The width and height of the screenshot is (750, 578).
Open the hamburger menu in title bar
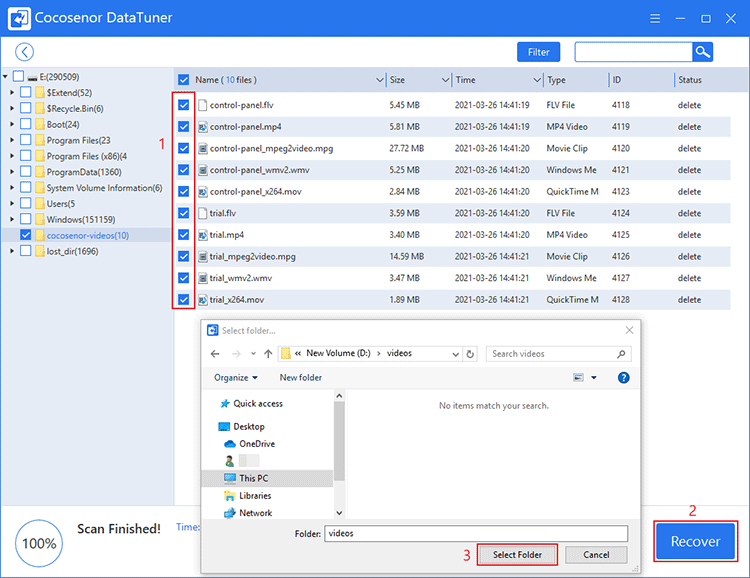pos(655,18)
